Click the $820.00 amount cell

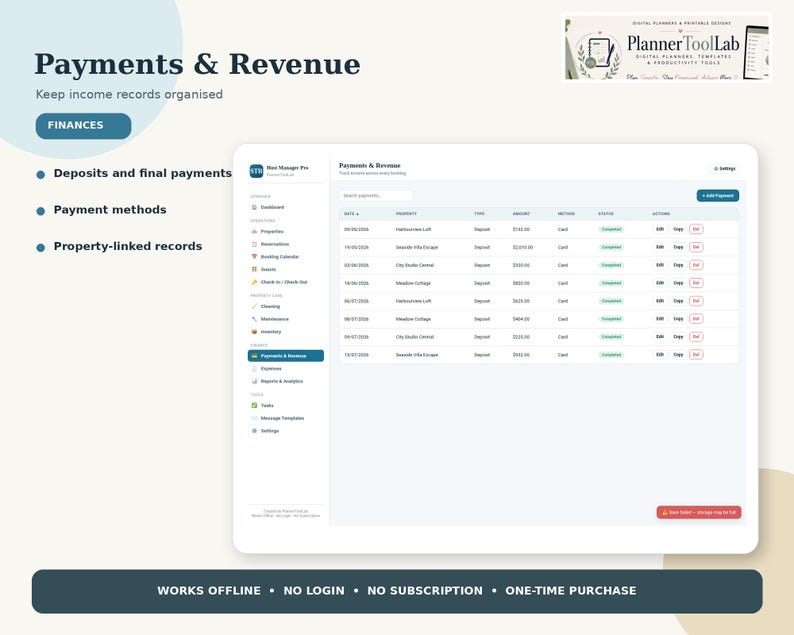[521, 284]
